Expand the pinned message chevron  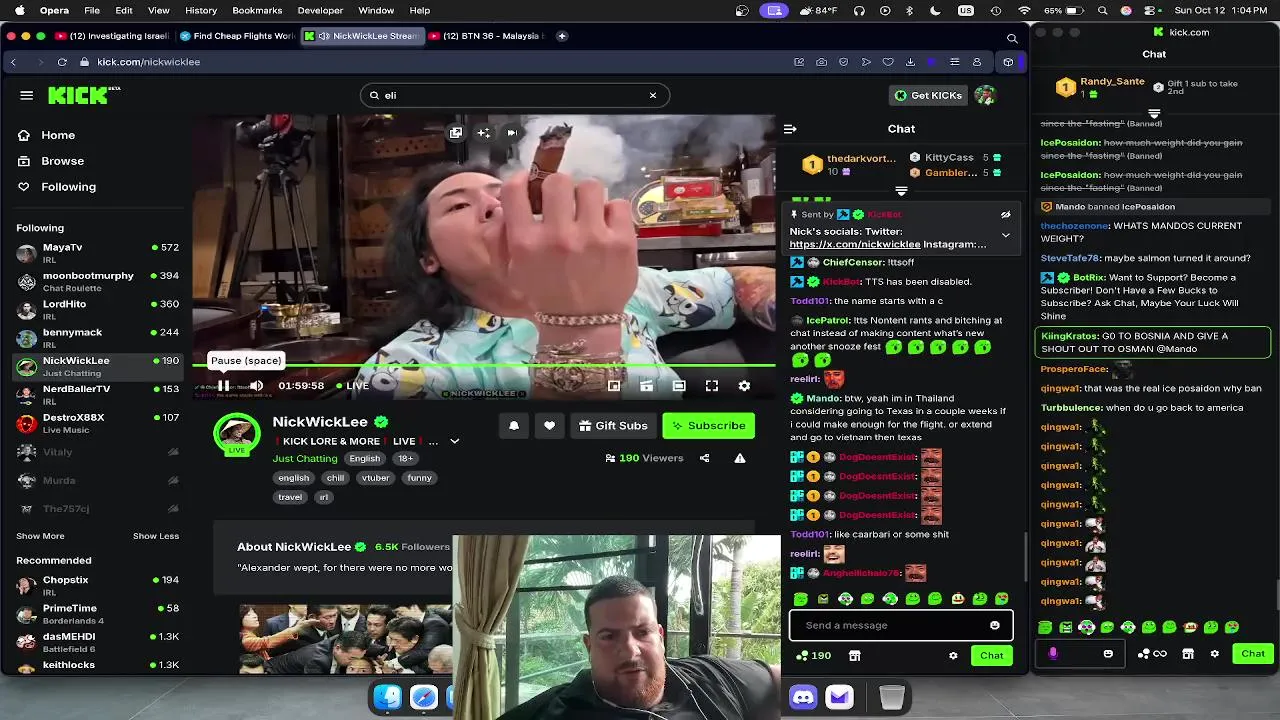pyautogui.click(x=1005, y=235)
